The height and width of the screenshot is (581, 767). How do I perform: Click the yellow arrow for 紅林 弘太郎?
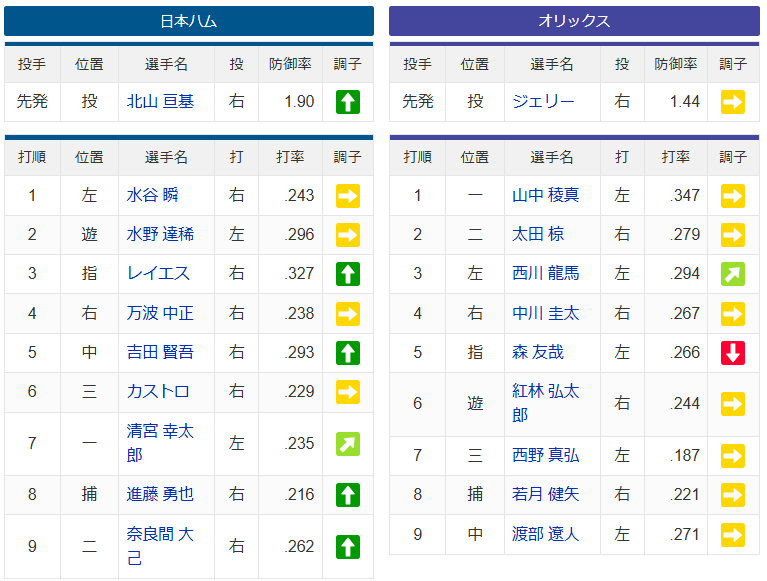(x=733, y=404)
